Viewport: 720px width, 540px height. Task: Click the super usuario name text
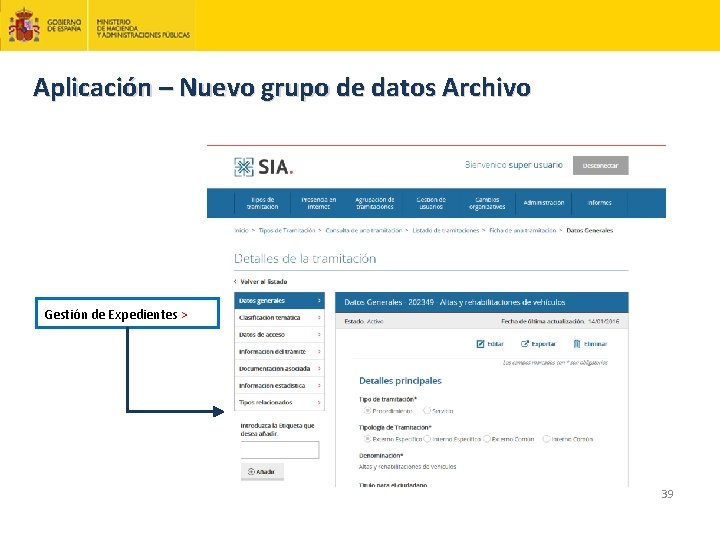536,165
